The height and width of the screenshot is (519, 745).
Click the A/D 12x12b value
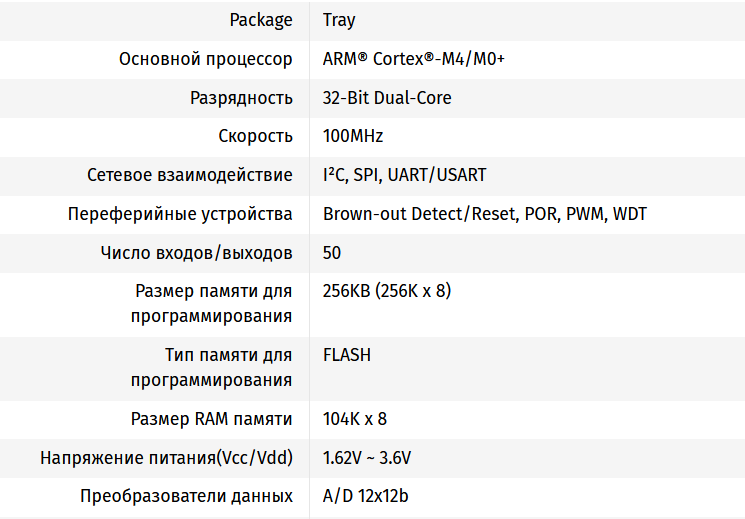pyautogui.click(x=365, y=496)
